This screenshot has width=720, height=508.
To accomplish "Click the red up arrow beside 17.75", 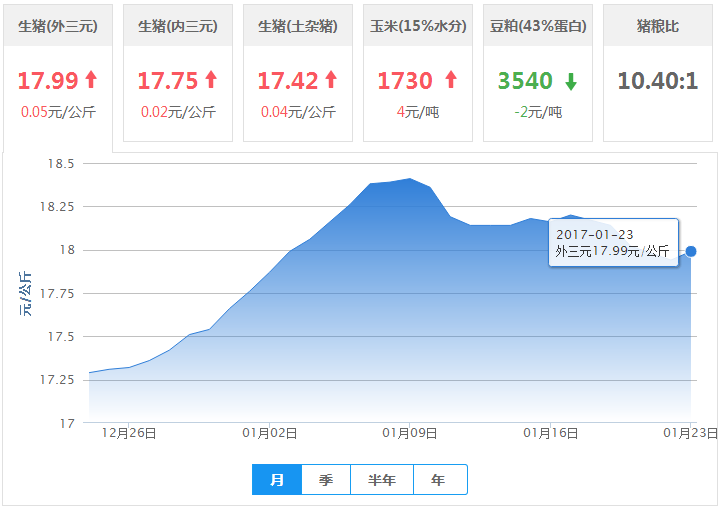I will pos(211,80).
